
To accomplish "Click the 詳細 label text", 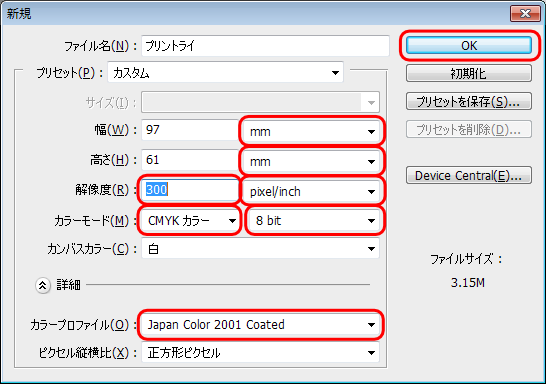I will click(69, 285).
